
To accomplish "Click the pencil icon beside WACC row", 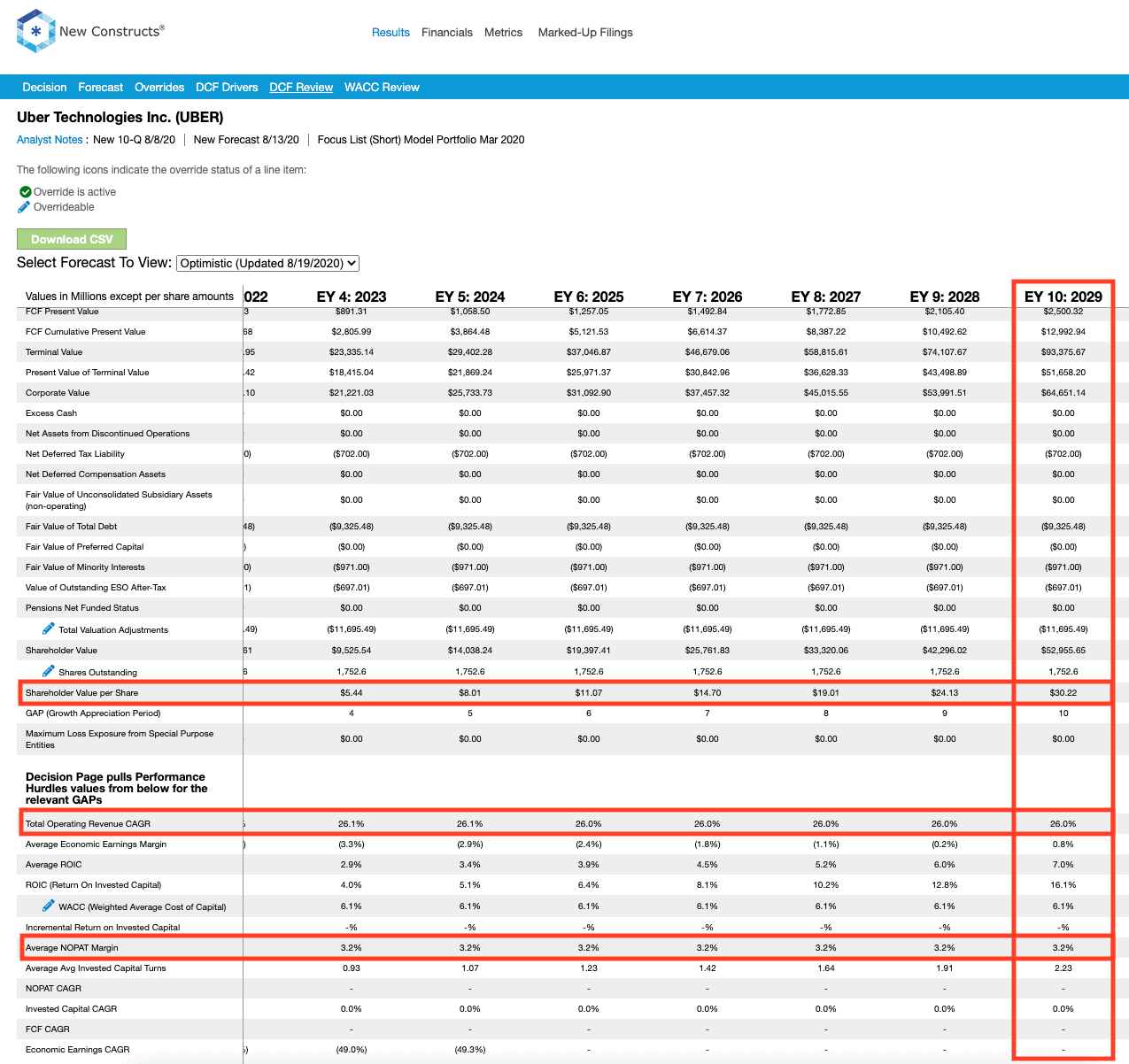I will [x=49, y=906].
